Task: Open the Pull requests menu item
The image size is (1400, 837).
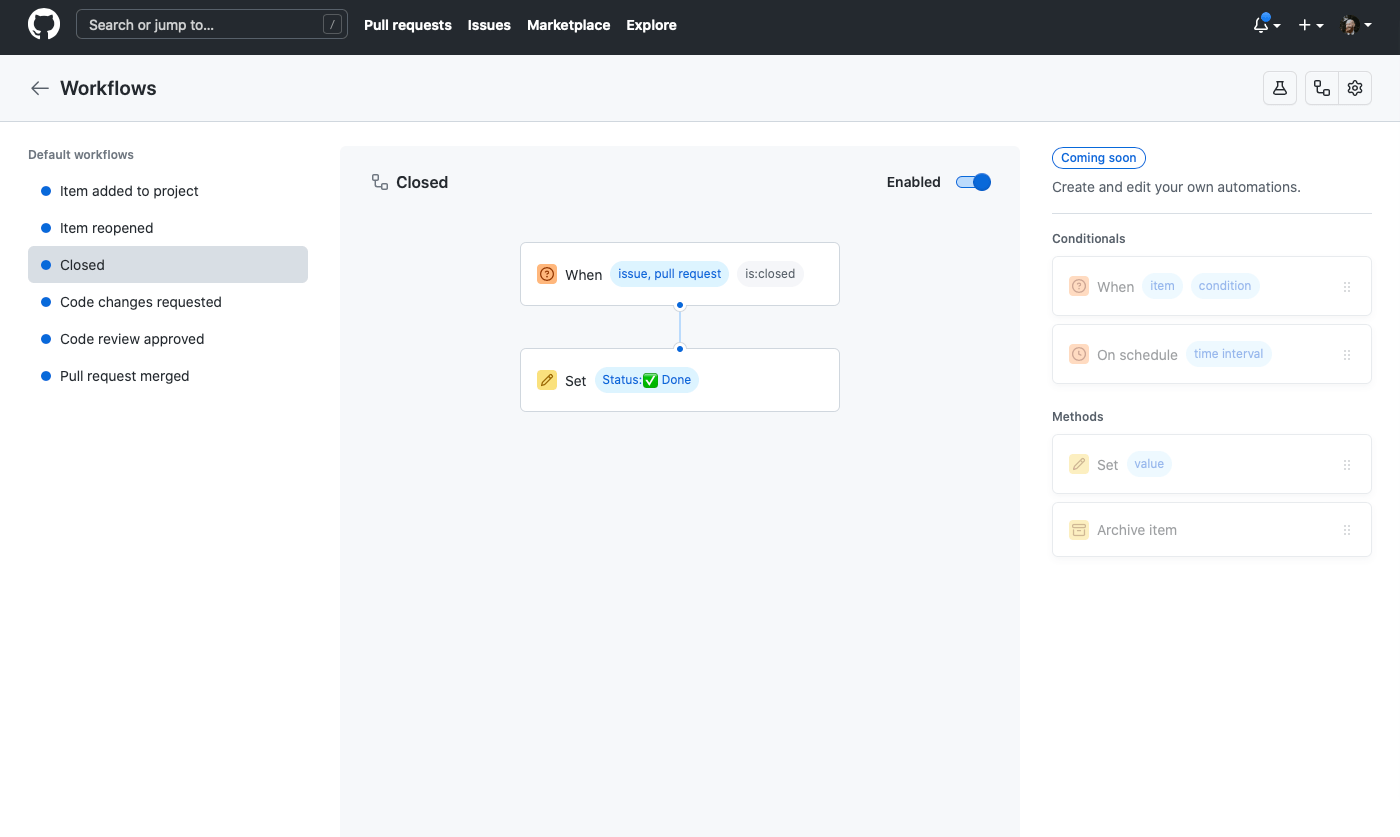Action: (x=407, y=25)
